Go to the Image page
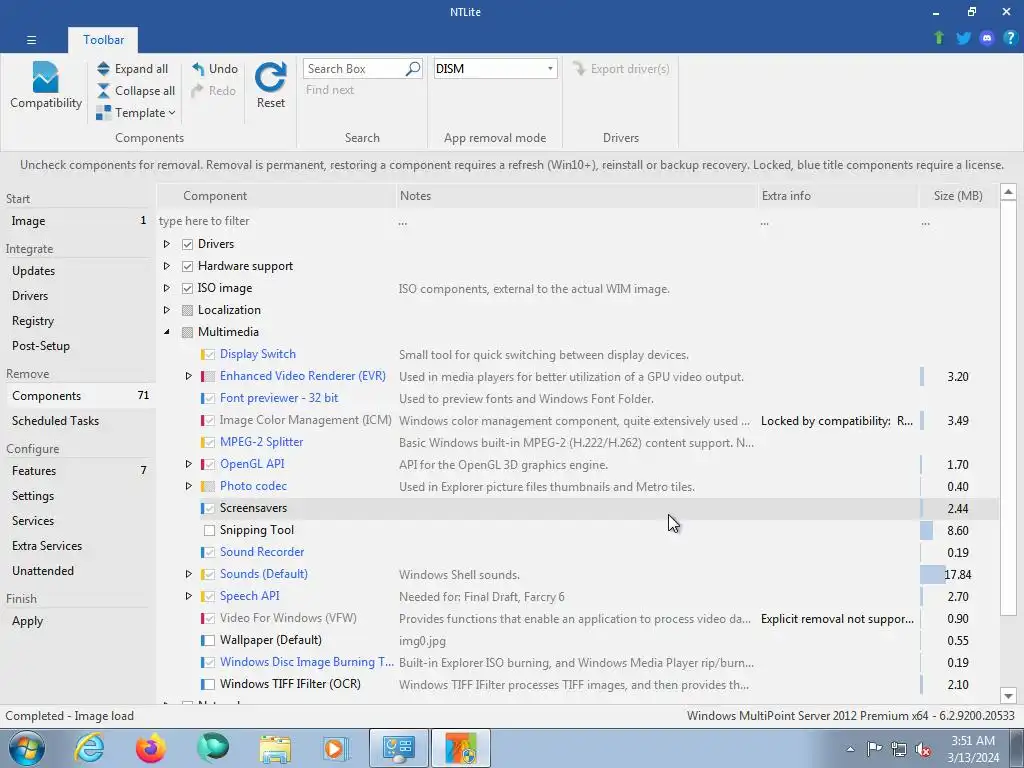 click(x=77, y=221)
